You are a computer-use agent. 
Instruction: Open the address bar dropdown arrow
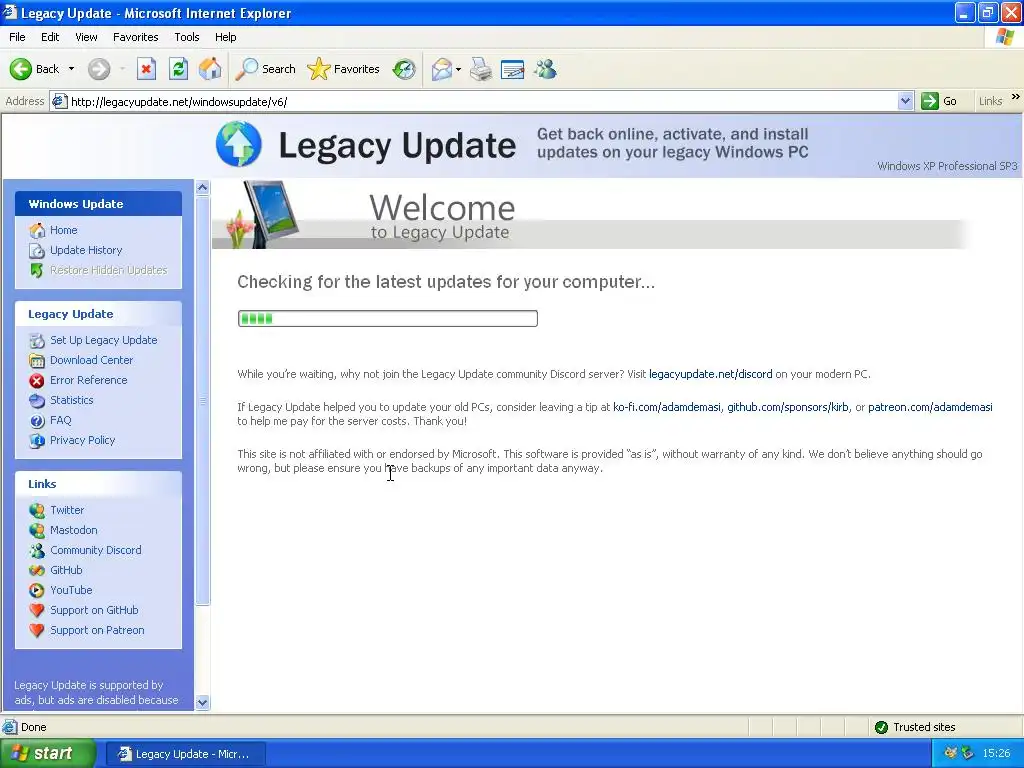(x=905, y=101)
